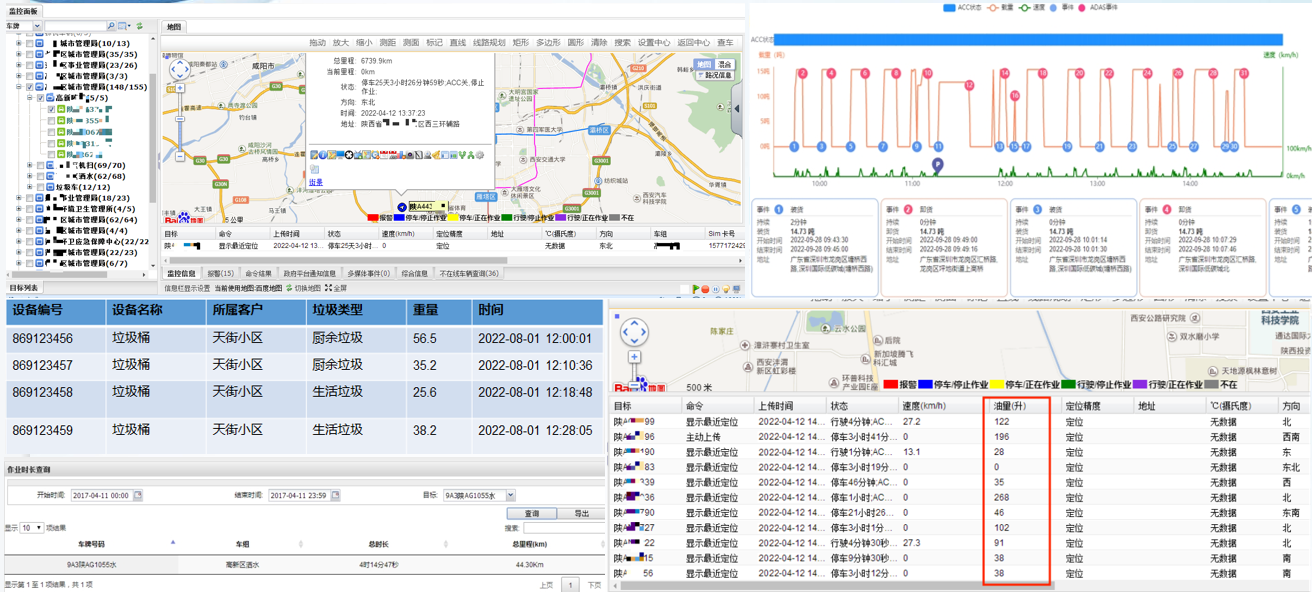The height and width of the screenshot is (592, 1312).
Task: Toggle the 垃圾车(12/12) checkbox
Action: pos(40,187)
